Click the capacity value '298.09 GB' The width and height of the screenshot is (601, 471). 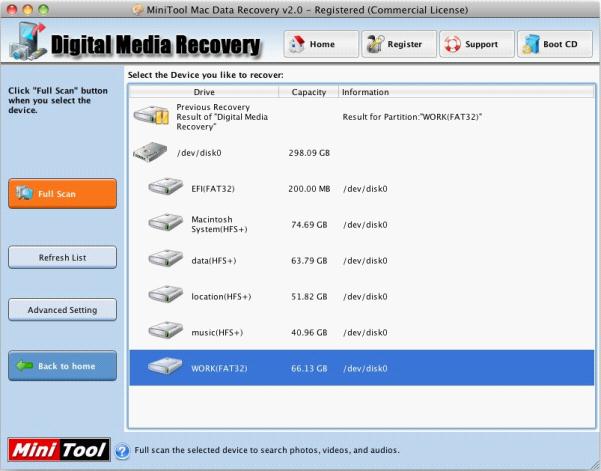pyautogui.click(x=309, y=153)
